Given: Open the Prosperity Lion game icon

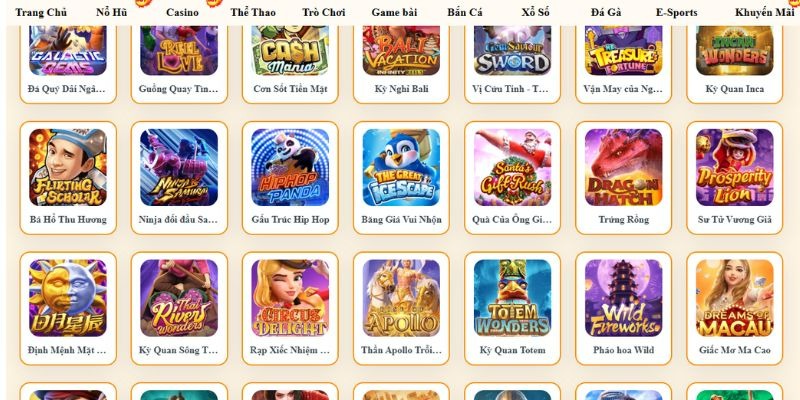Looking at the screenshot, I should [735, 167].
